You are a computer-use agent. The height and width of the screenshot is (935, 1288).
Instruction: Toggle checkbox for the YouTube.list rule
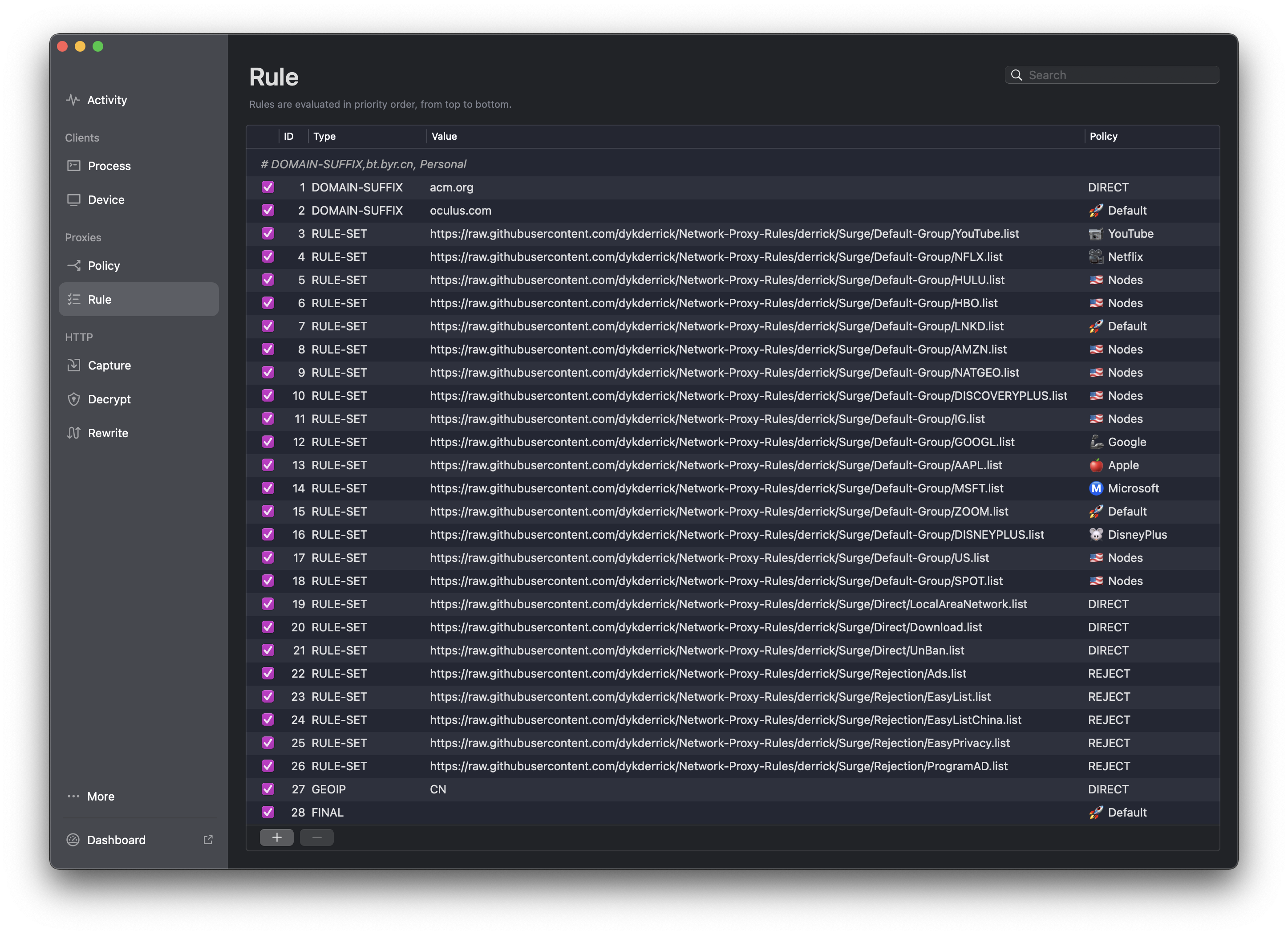coord(268,233)
